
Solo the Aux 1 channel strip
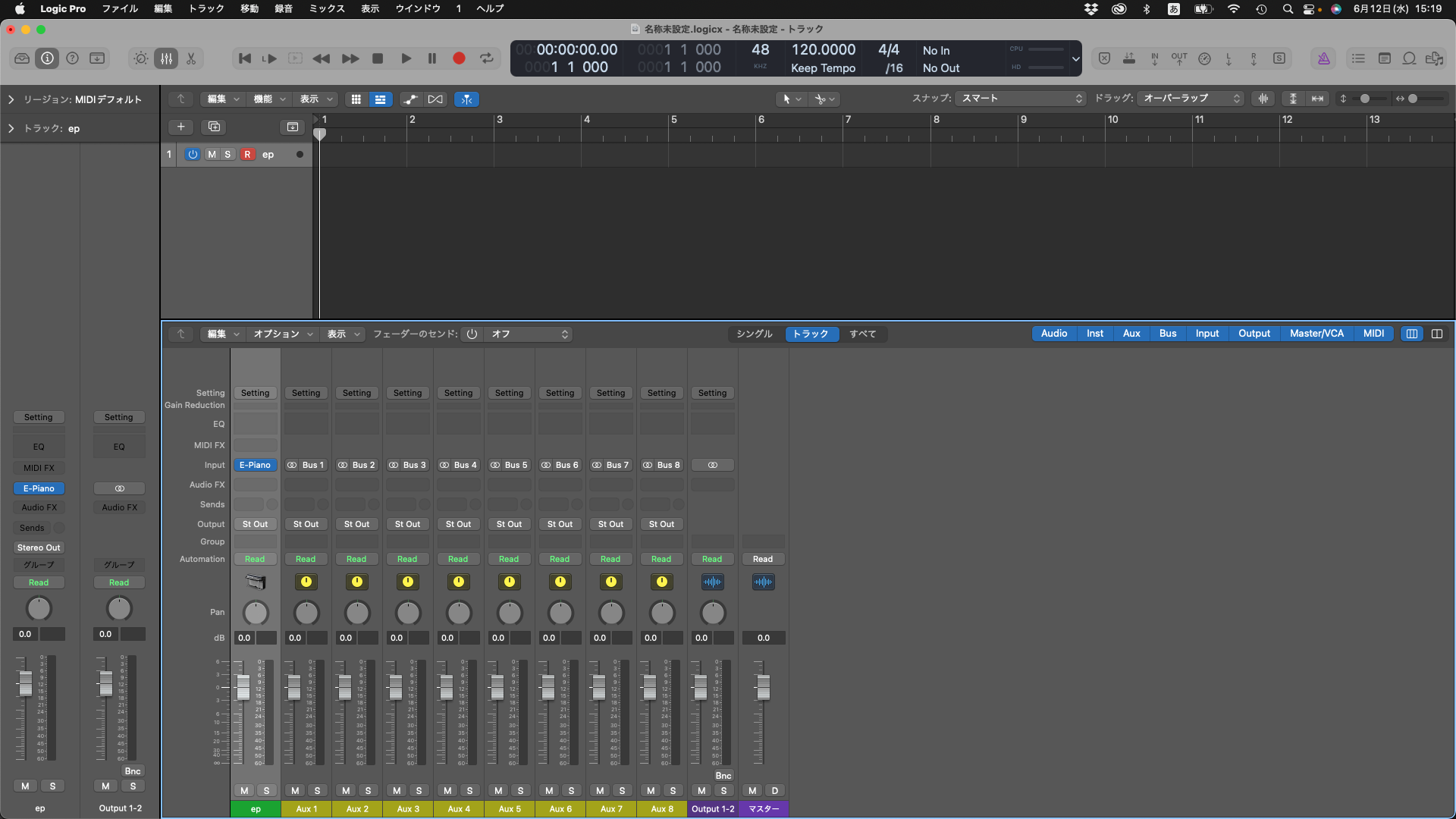pyautogui.click(x=317, y=790)
